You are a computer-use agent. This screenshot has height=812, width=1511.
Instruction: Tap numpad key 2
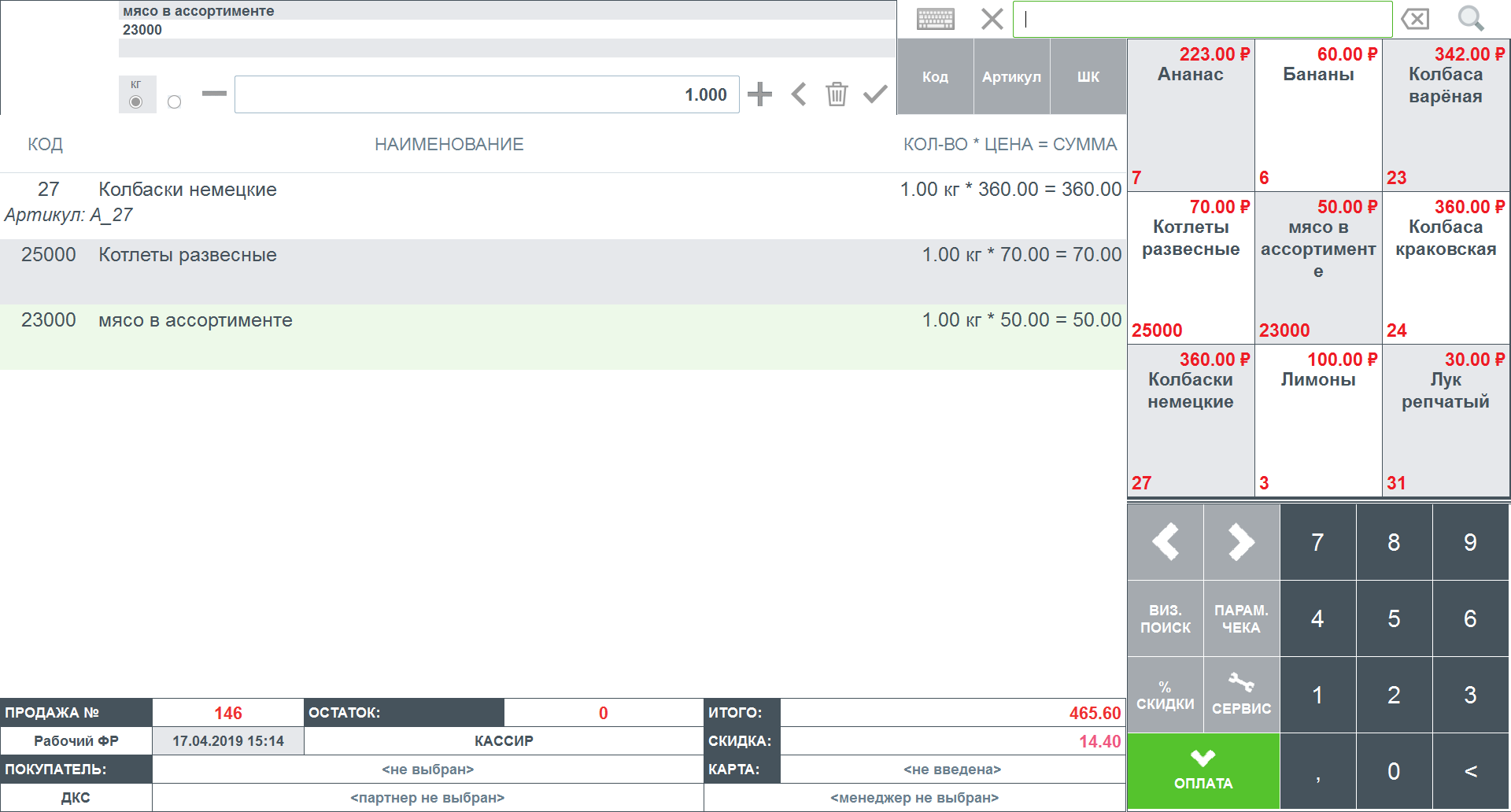click(x=1394, y=695)
